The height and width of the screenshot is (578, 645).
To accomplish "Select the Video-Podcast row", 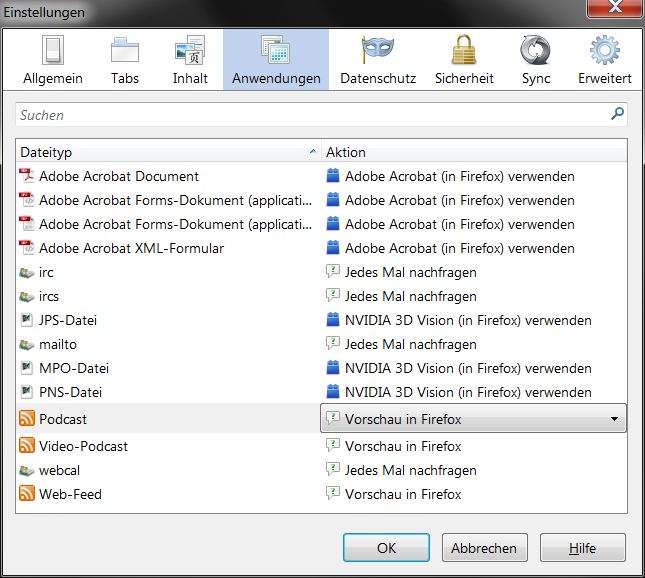I will (321, 446).
